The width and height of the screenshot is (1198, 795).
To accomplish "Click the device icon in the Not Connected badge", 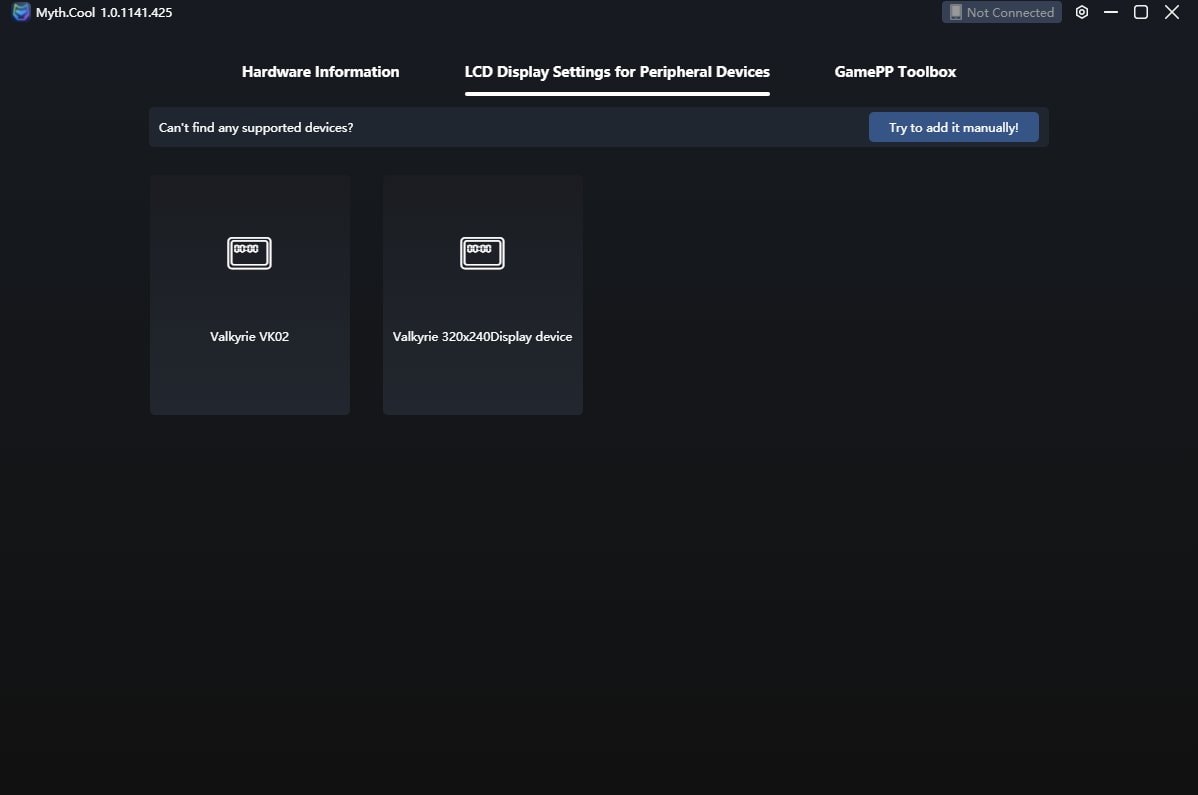I will pyautogui.click(x=955, y=12).
